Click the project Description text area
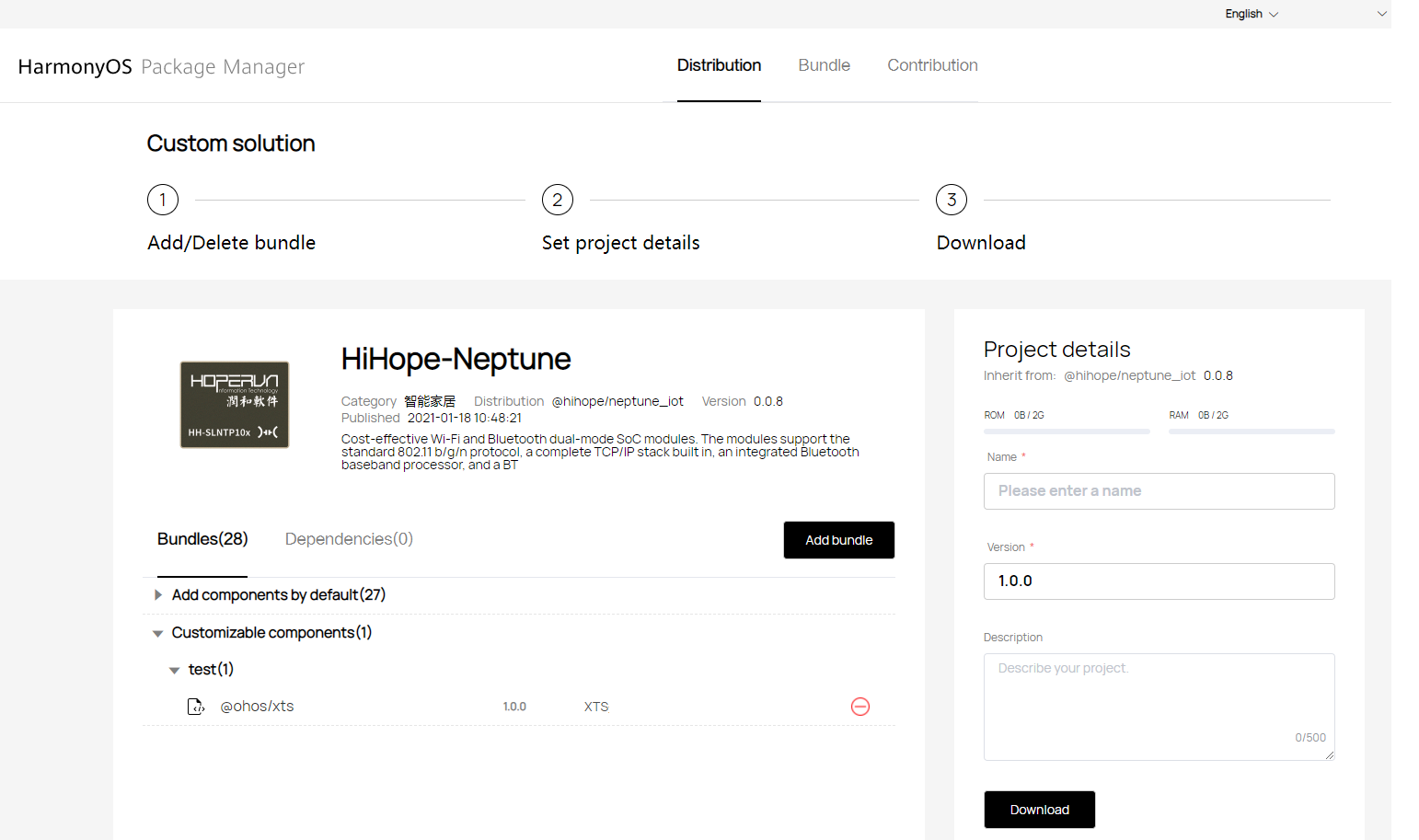Image resolution: width=1419 pixels, height=840 pixels. pyautogui.click(x=1159, y=707)
